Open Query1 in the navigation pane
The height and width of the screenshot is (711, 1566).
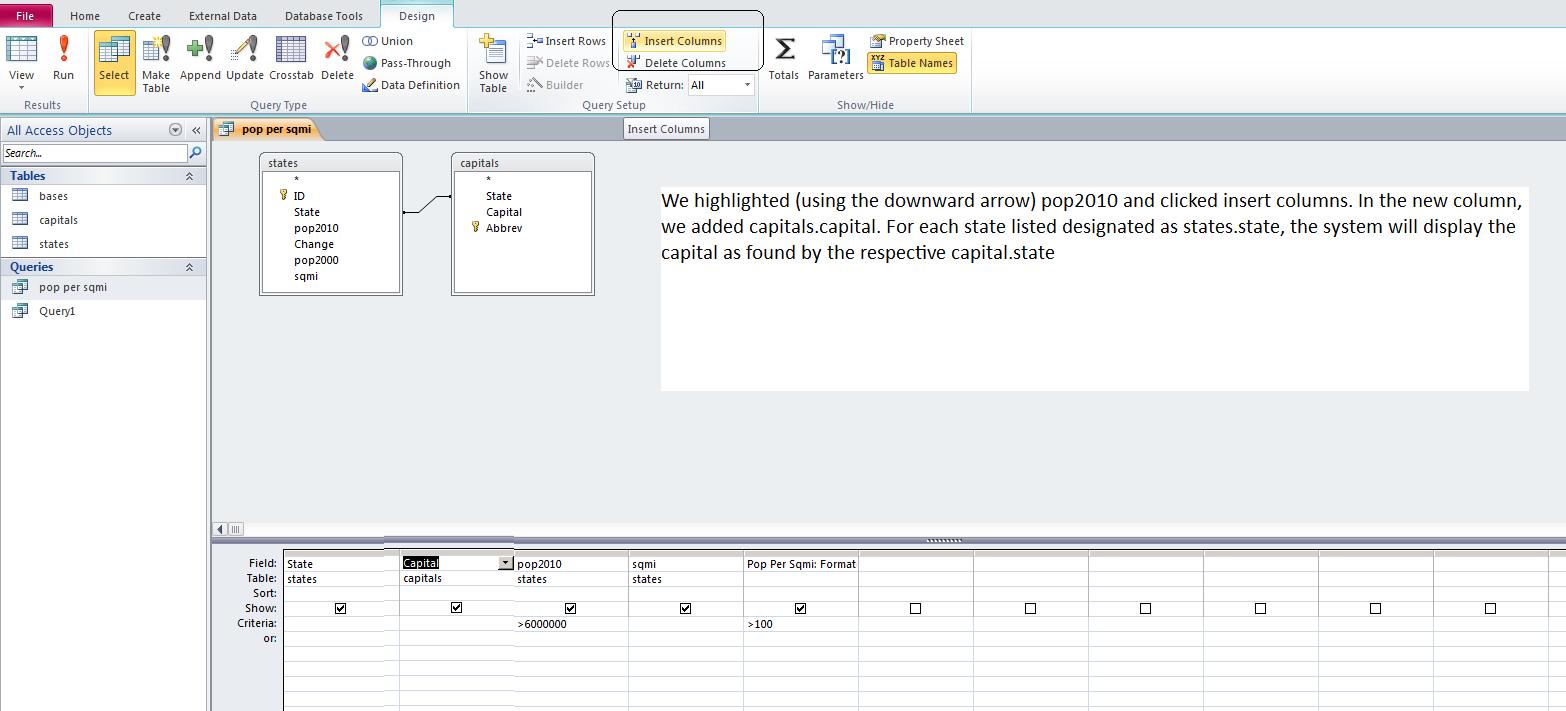[x=57, y=311]
